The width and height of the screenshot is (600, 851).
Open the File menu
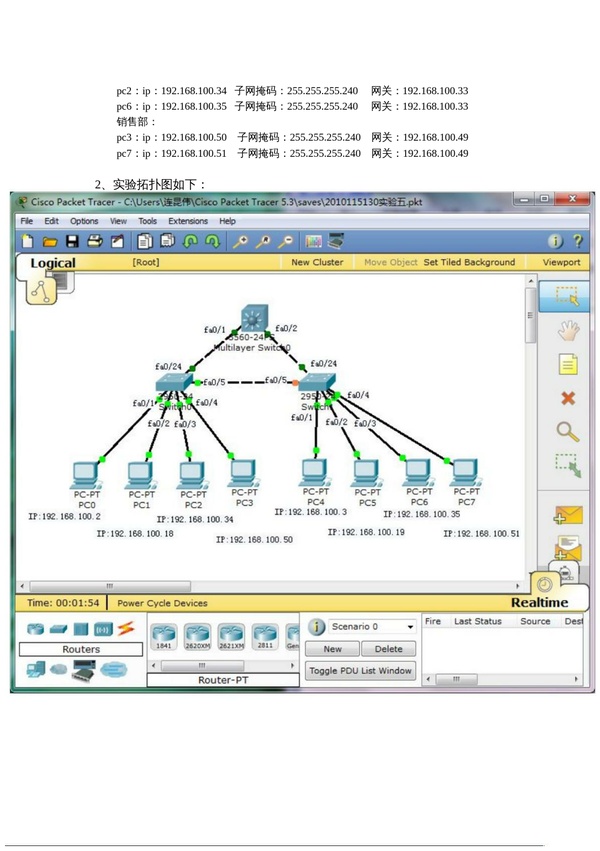pos(27,221)
